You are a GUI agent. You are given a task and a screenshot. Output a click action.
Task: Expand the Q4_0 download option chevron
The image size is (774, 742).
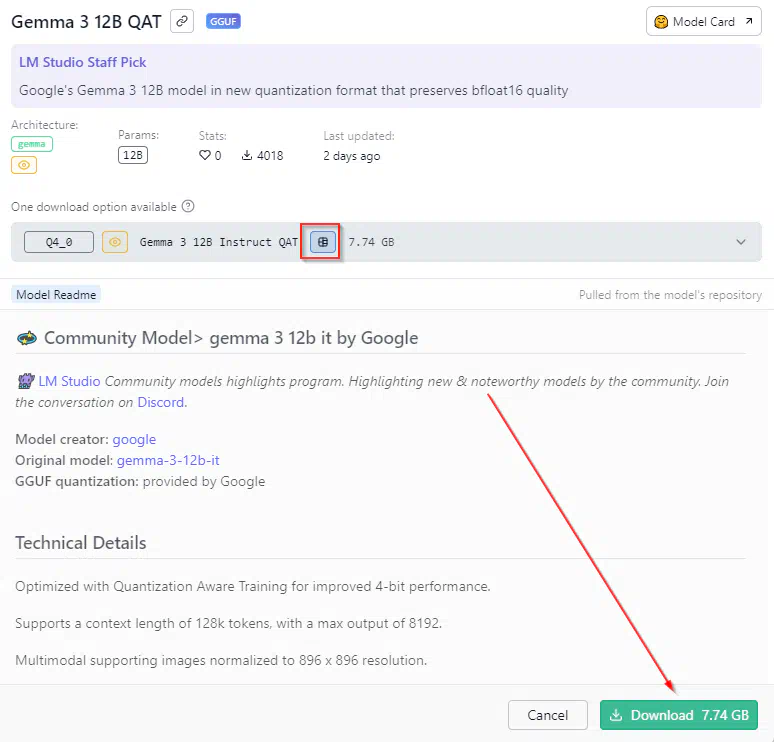click(x=741, y=242)
